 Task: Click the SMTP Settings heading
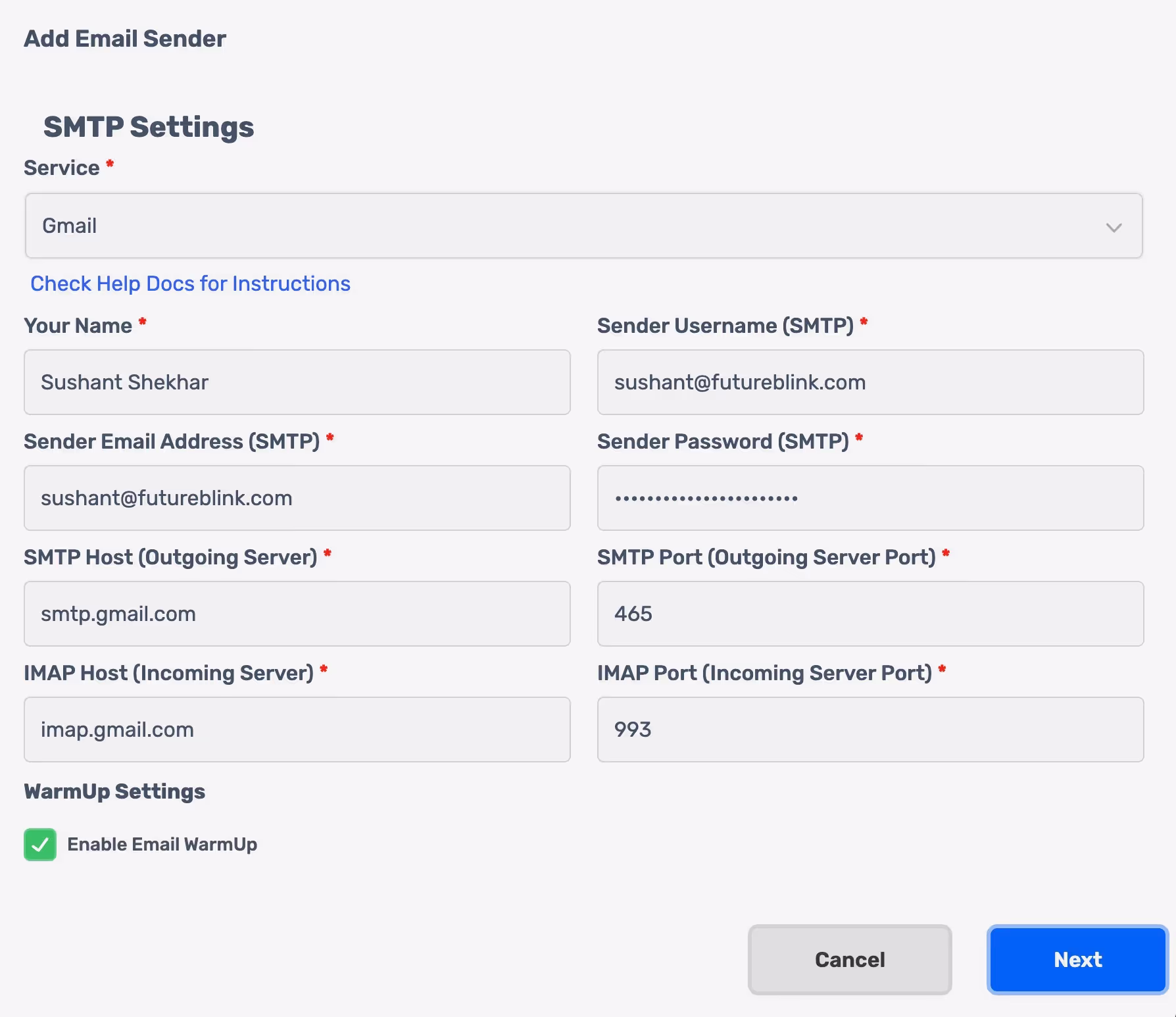point(149,127)
